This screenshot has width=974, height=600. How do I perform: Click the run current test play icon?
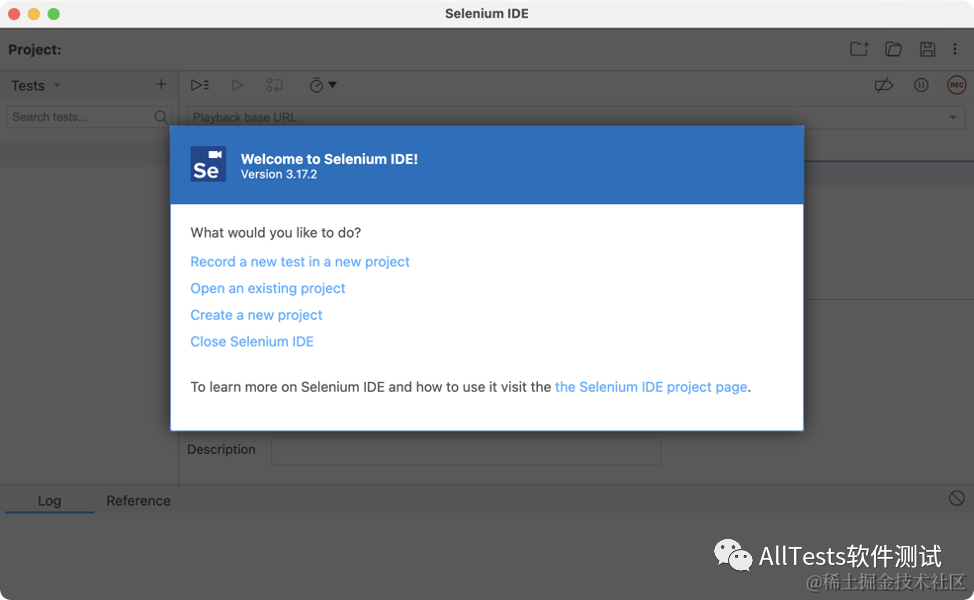(x=237, y=85)
